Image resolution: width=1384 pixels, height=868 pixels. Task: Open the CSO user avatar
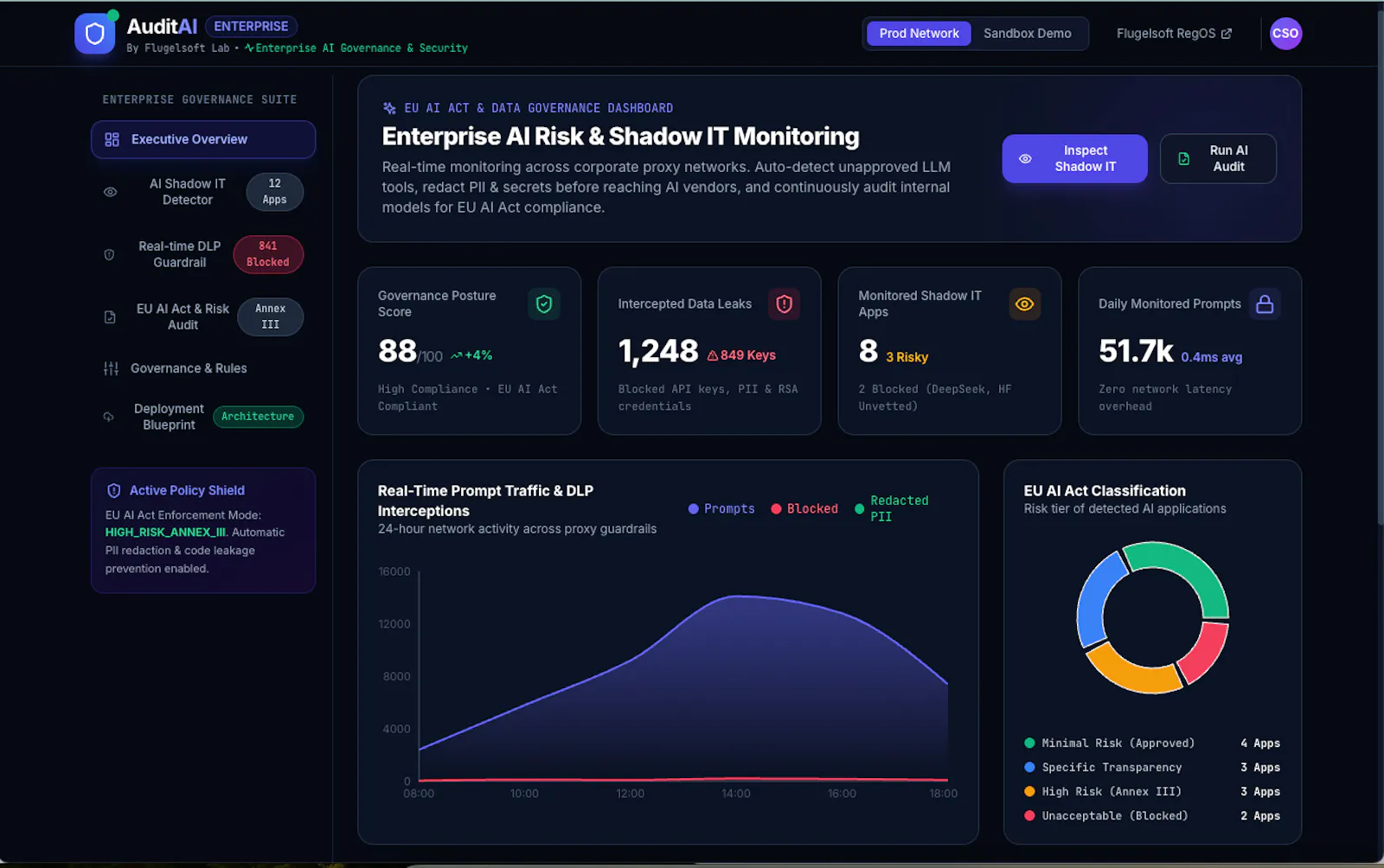1285,34
